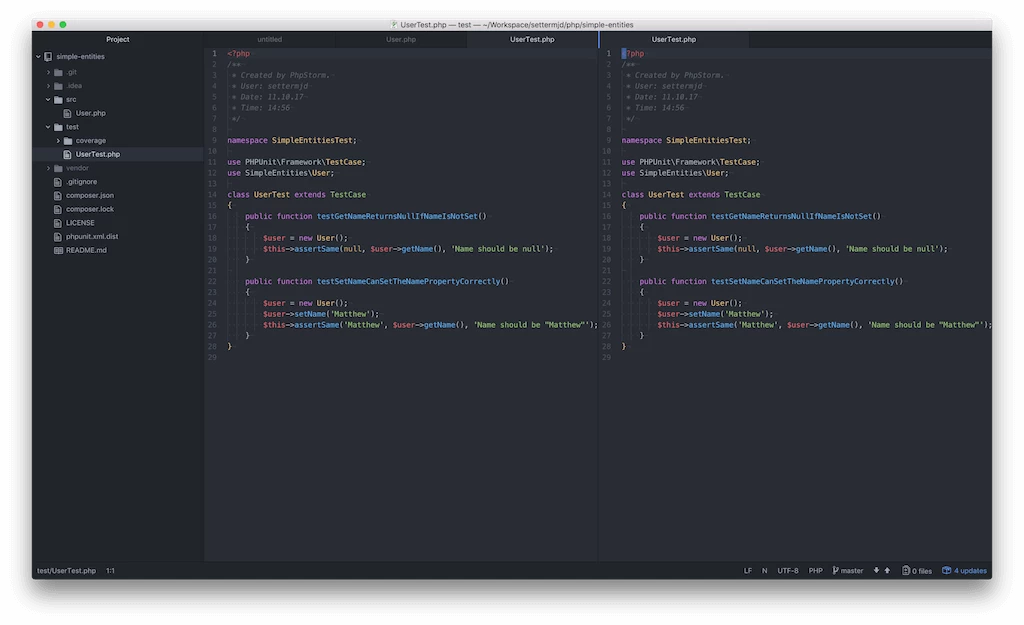The image size is (1024, 625).
Task: Click the 1:1 cursor position indicator
Action: 111,571
